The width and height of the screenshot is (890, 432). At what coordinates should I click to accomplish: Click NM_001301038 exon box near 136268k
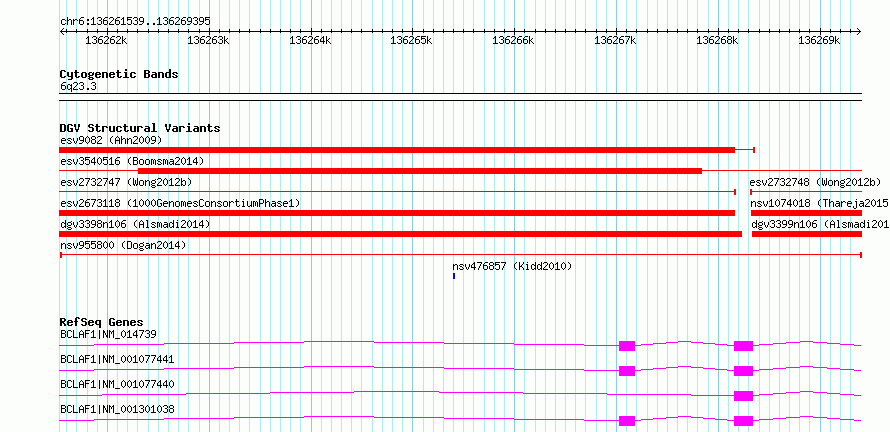click(x=743, y=421)
